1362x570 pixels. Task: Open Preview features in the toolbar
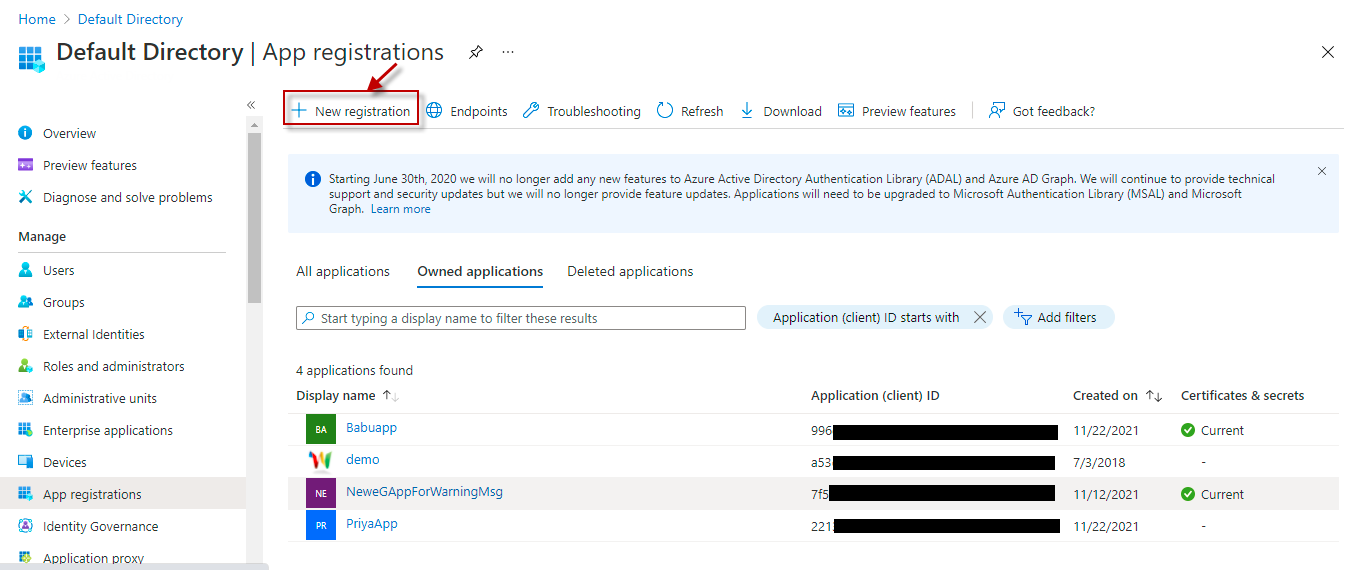coord(897,111)
